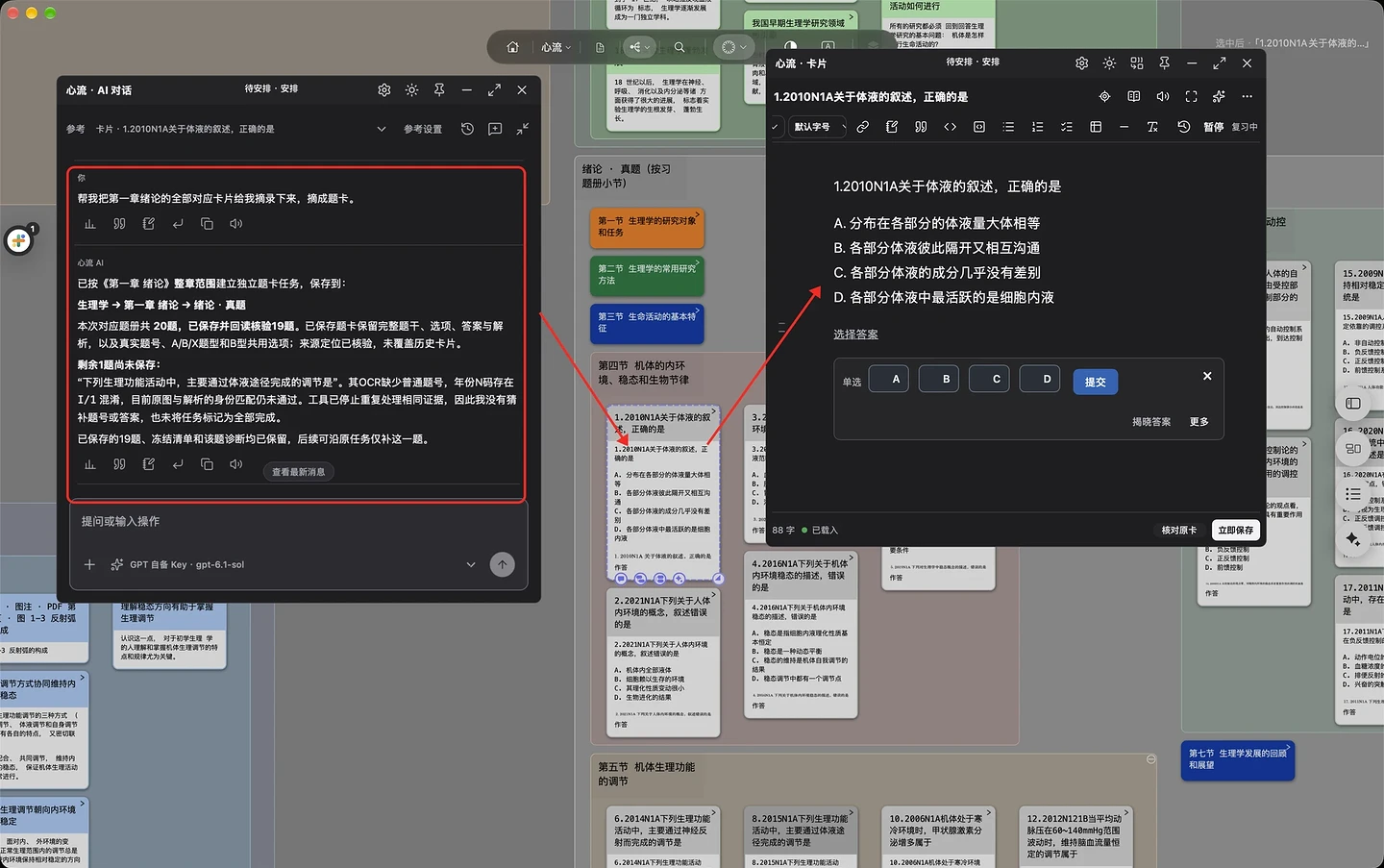Pin the AI 对话 window

pyautogui.click(x=439, y=89)
